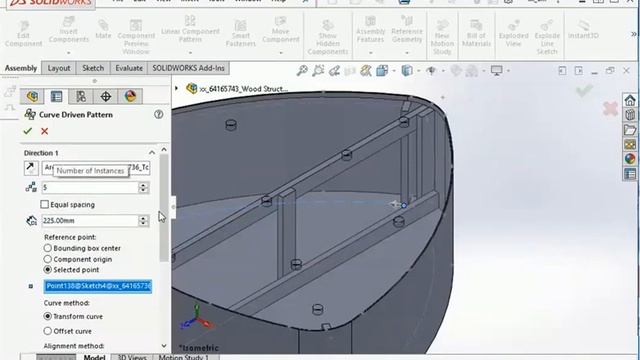Collapse Direction 1 section

coord(152,153)
